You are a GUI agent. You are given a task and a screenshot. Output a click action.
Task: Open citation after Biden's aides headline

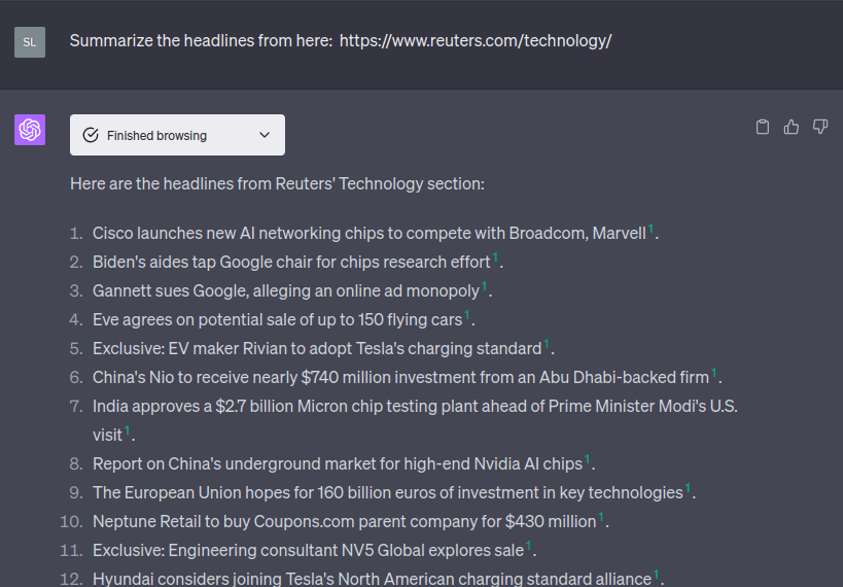tap(496, 259)
